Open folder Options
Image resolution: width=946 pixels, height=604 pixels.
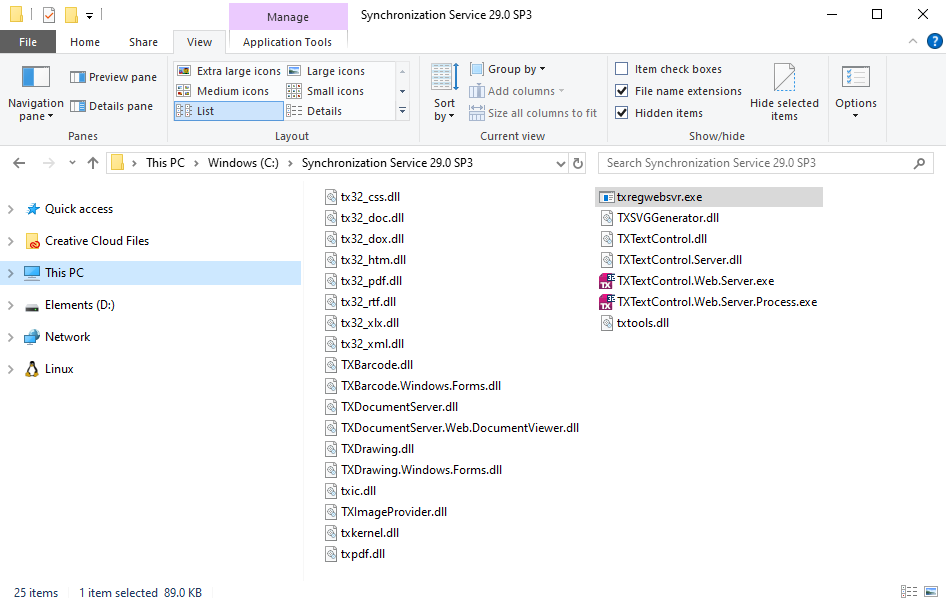point(856,92)
